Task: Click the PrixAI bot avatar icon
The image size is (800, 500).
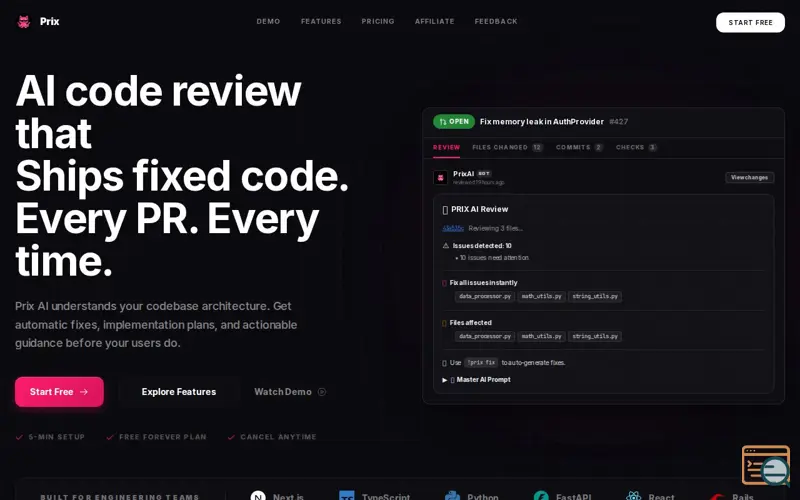Action: 440,178
